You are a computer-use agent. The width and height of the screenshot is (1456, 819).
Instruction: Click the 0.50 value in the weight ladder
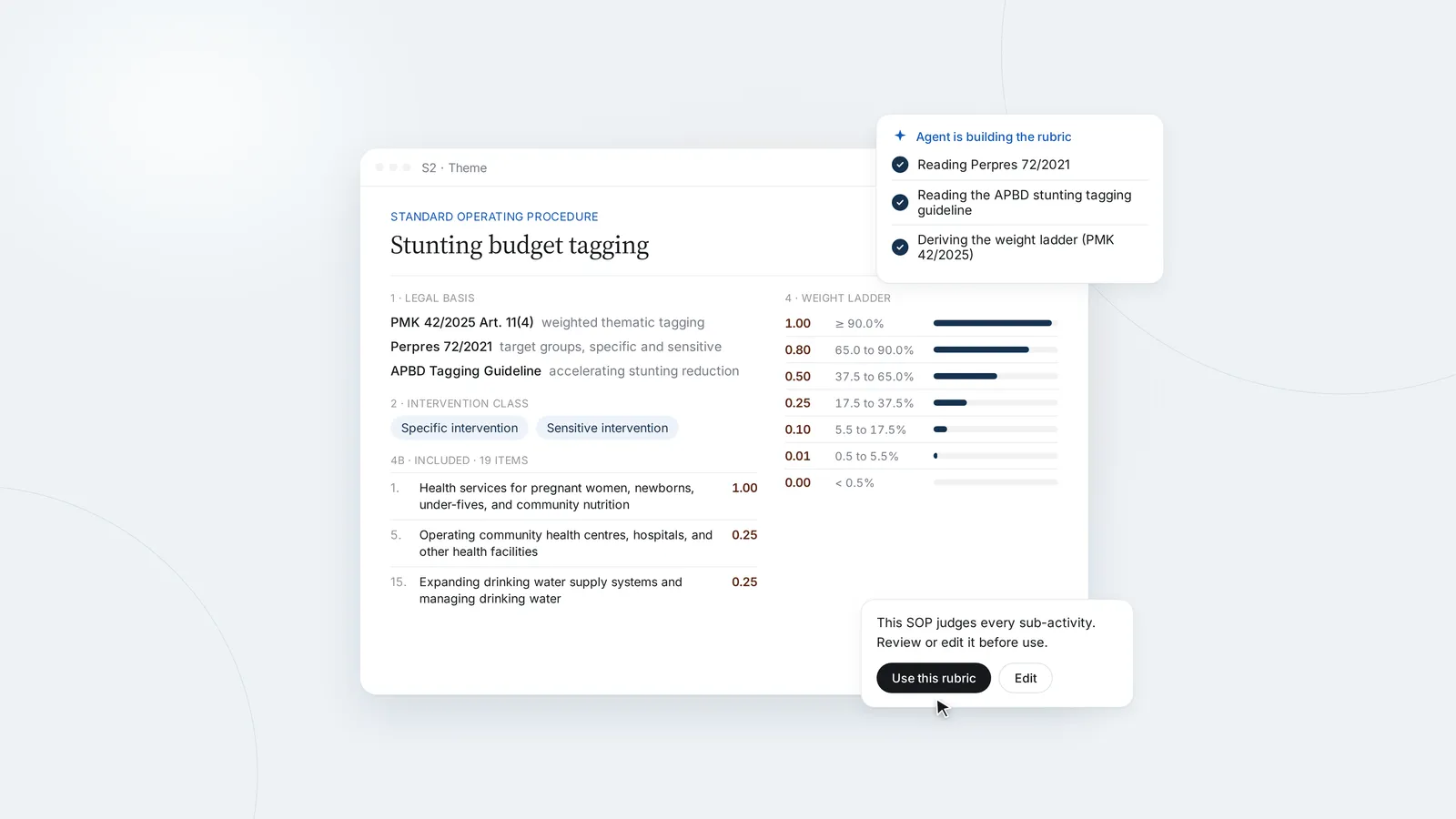(x=798, y=376)
